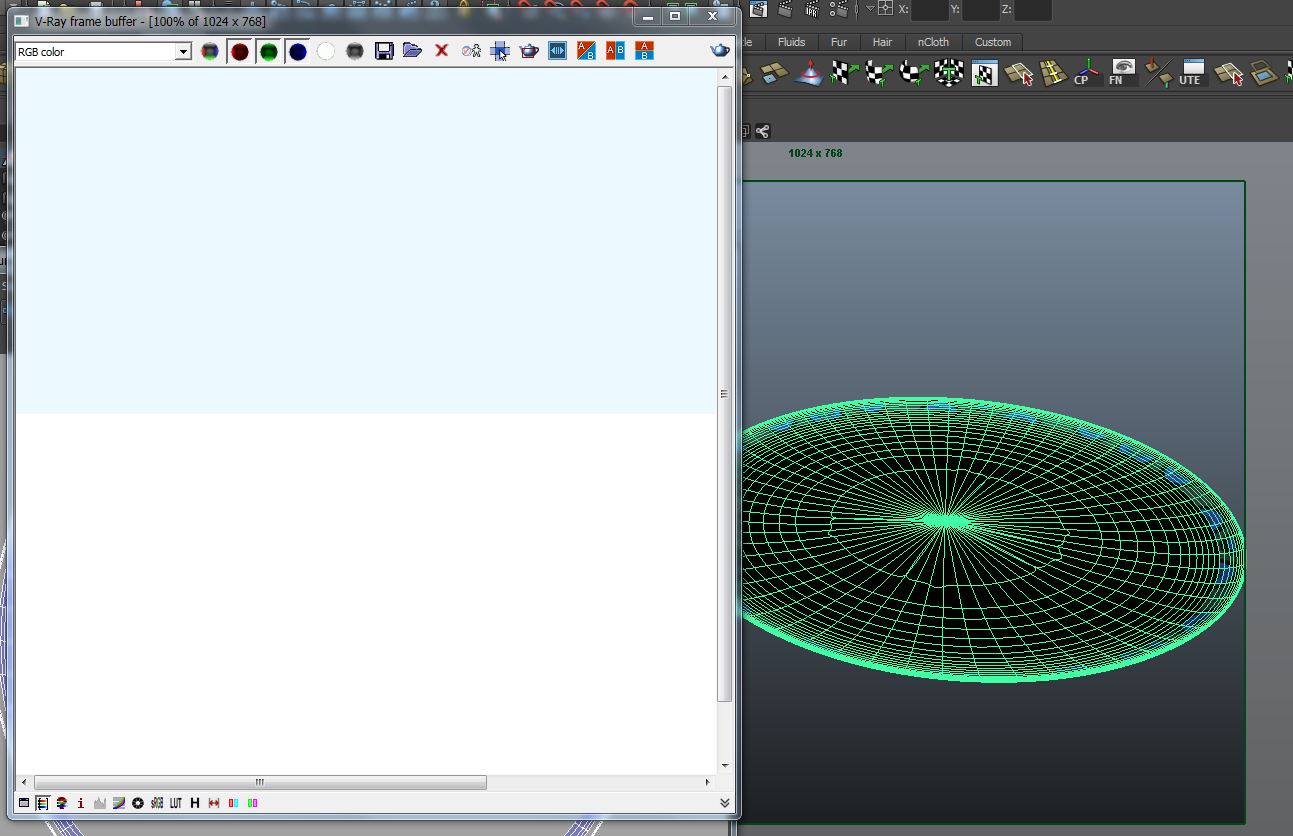Expand the bottom toolbar double chevron

coord(724,803)
